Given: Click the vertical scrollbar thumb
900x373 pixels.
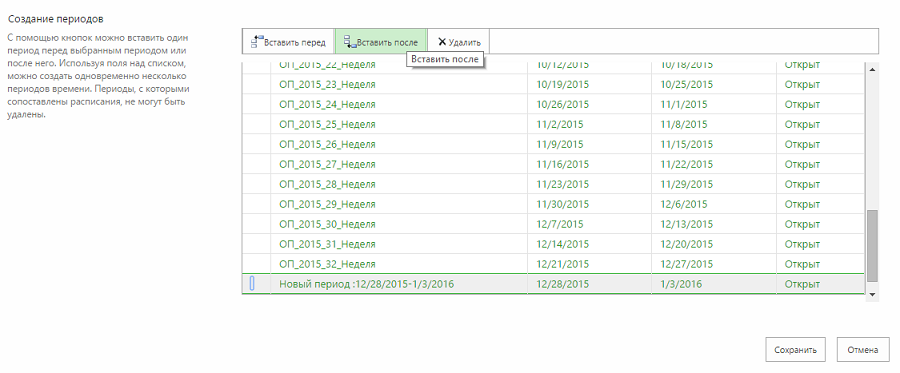Looking at the screenshot, I should [x=872, y=246].
